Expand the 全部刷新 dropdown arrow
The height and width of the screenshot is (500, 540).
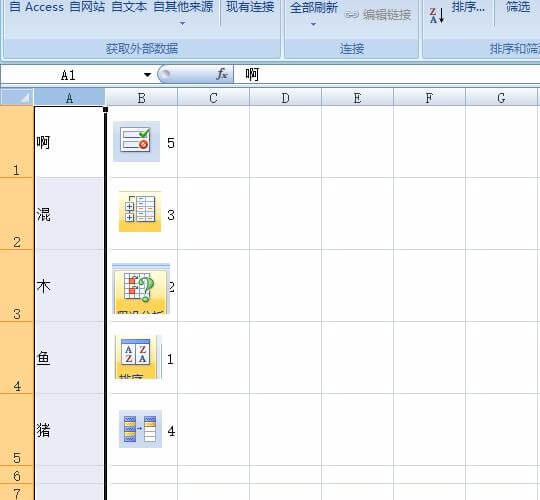click(313, 24)
